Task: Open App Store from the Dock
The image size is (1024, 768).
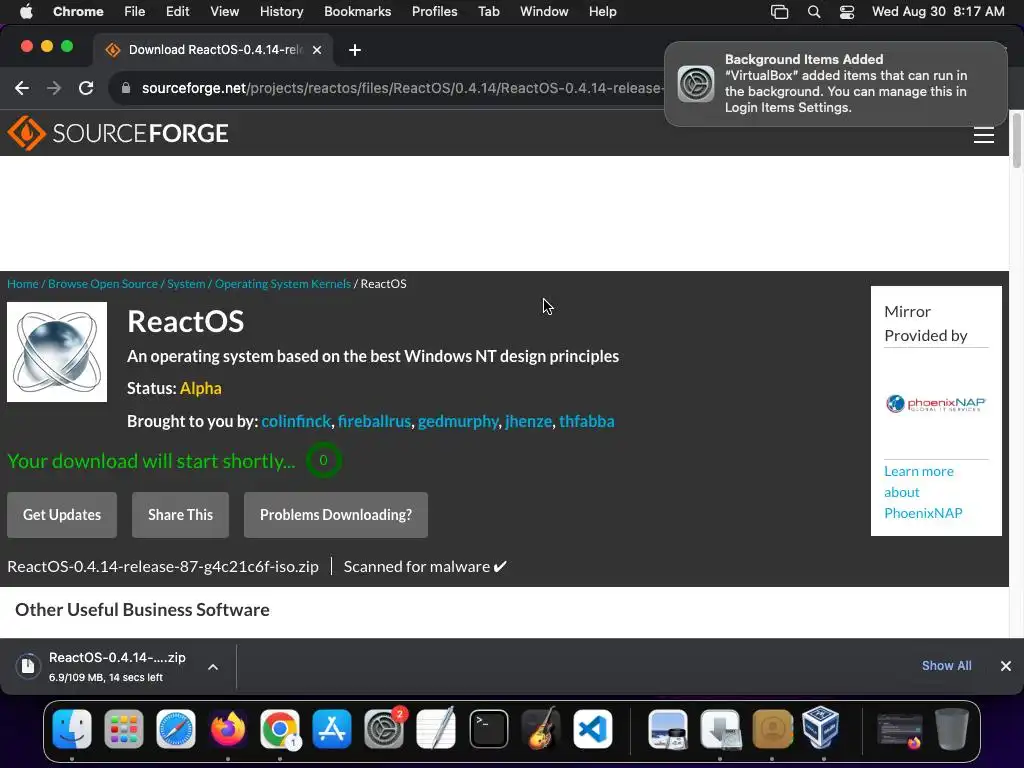Action: [332, 729]
